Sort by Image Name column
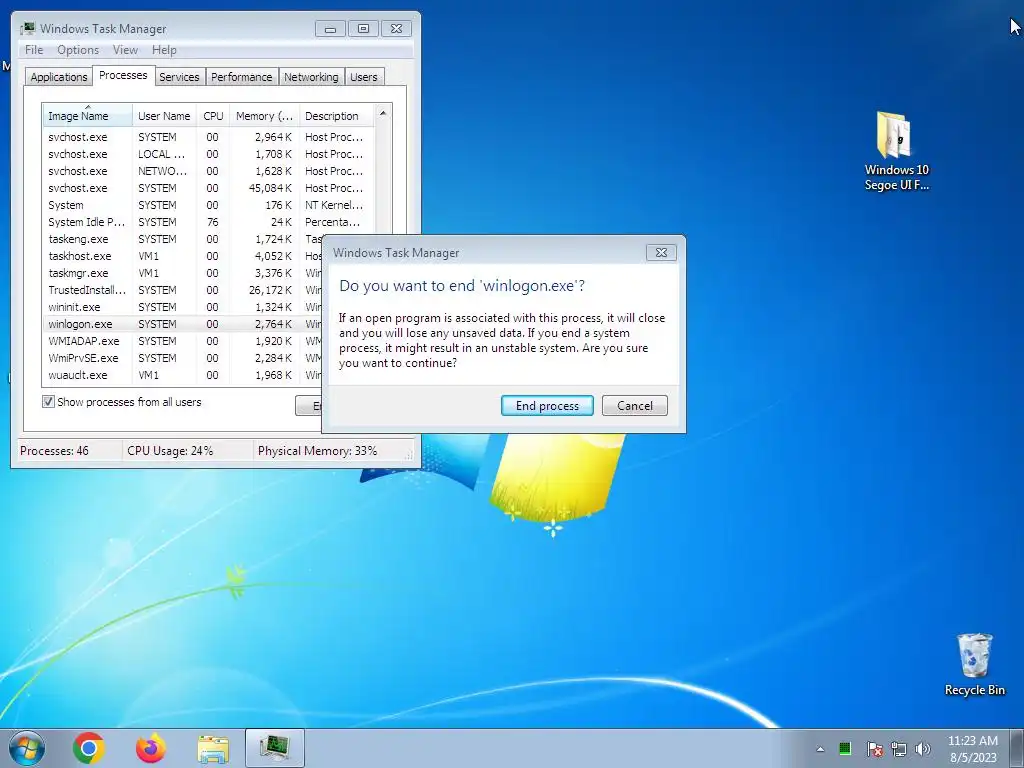Image resolution: width=1024 pixels, height=768 pixels. pos(88,116)
